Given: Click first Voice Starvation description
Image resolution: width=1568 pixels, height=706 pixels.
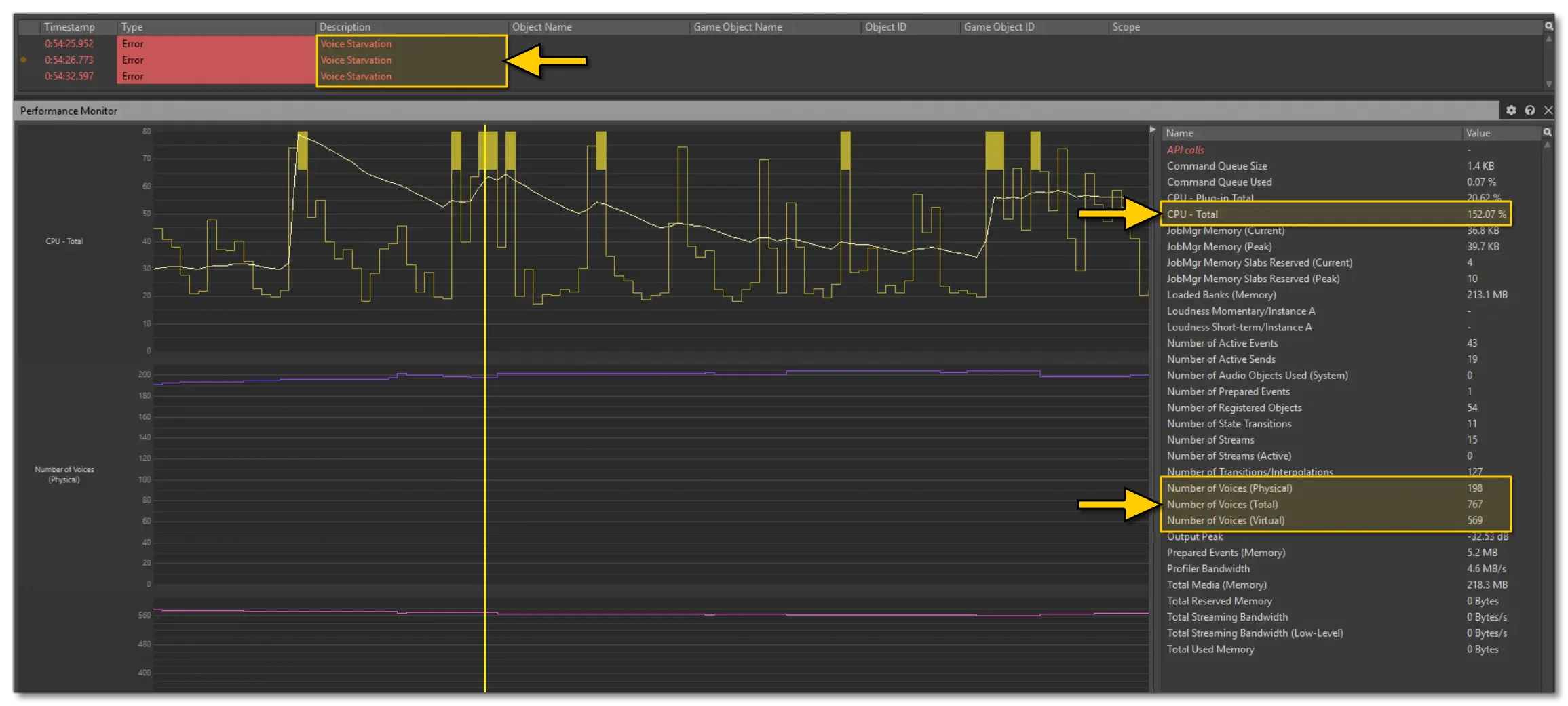Looking at the screenshot, I should coord(356,44).
